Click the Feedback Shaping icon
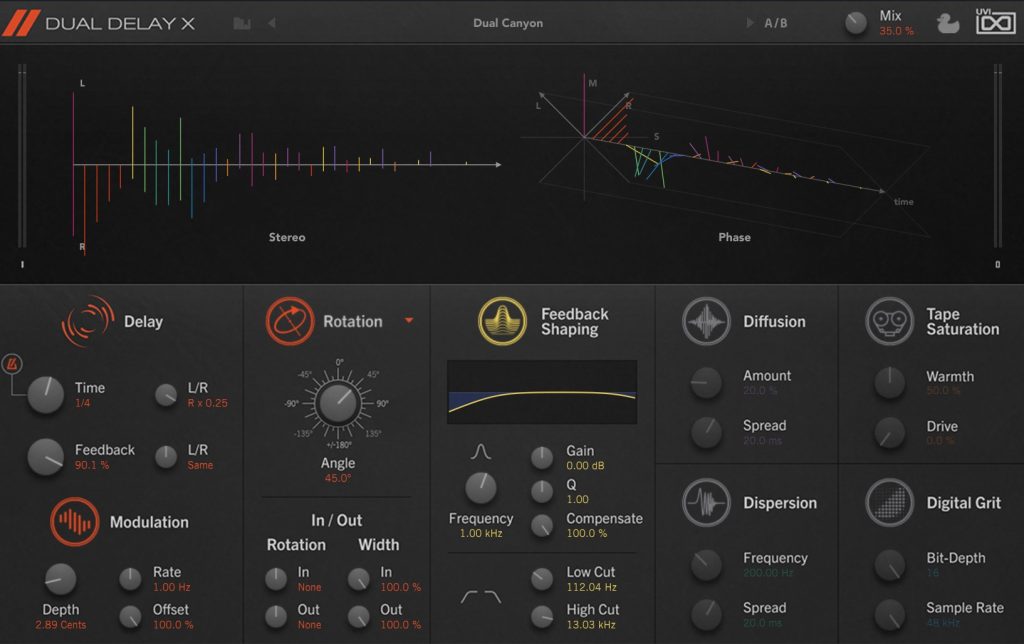Image resolution: width=1024 pixels, height=644 pixels. [x=502, y=321]
